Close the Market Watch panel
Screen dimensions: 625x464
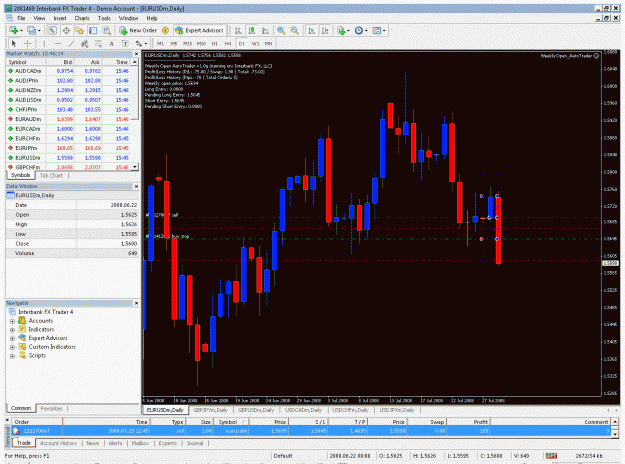(x=136, y=53)
